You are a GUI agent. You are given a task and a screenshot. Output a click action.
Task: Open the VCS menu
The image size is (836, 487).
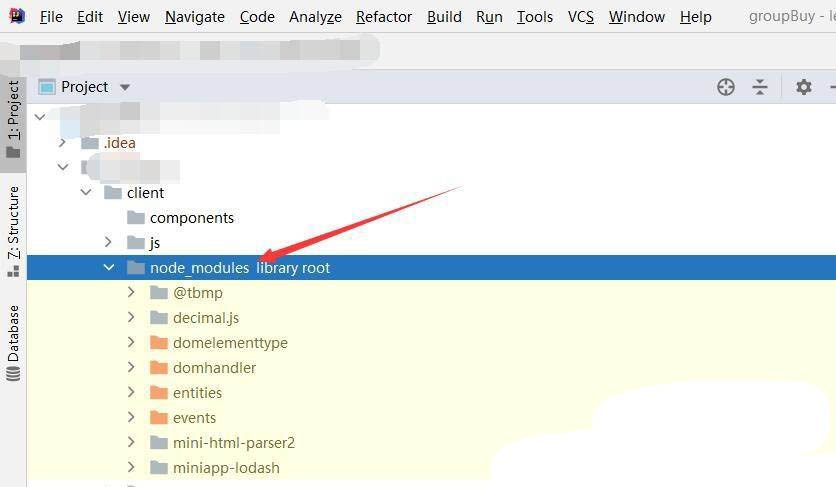(580, 16)
